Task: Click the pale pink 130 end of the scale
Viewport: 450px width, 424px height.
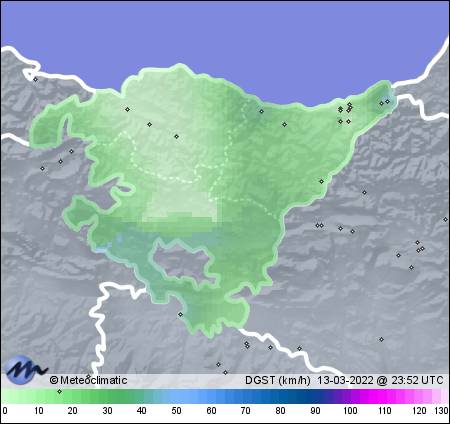Action: click(444, 397)
